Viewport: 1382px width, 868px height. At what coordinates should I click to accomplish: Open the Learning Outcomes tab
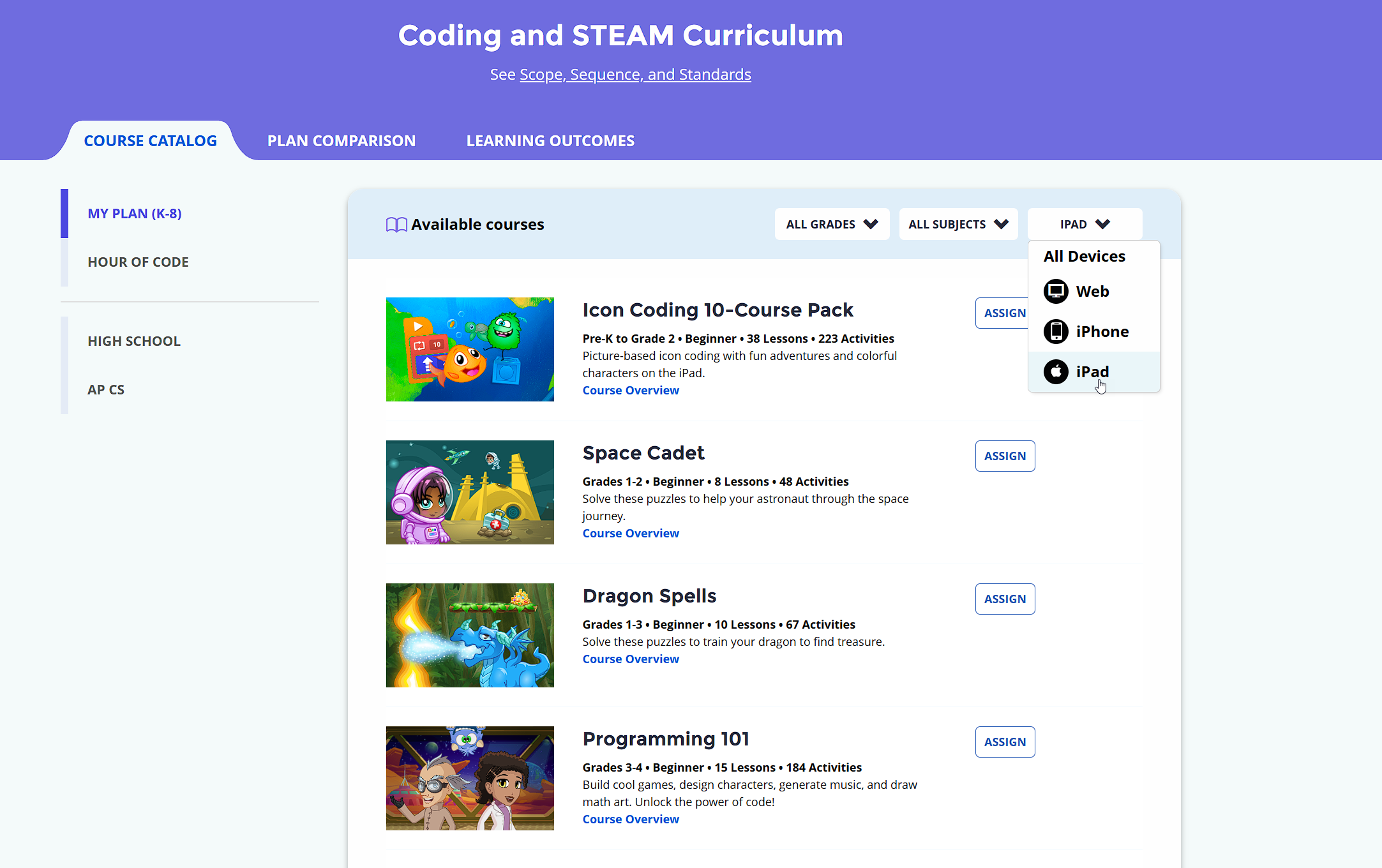[x=550, y=141]
